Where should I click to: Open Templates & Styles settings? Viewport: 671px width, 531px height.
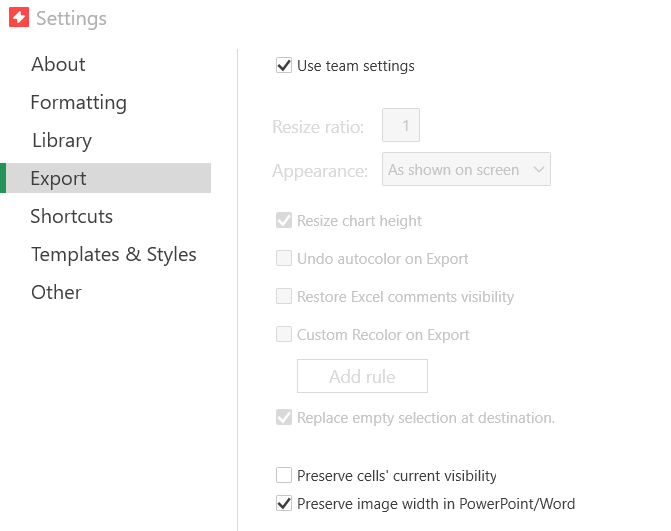coord(114,254)
